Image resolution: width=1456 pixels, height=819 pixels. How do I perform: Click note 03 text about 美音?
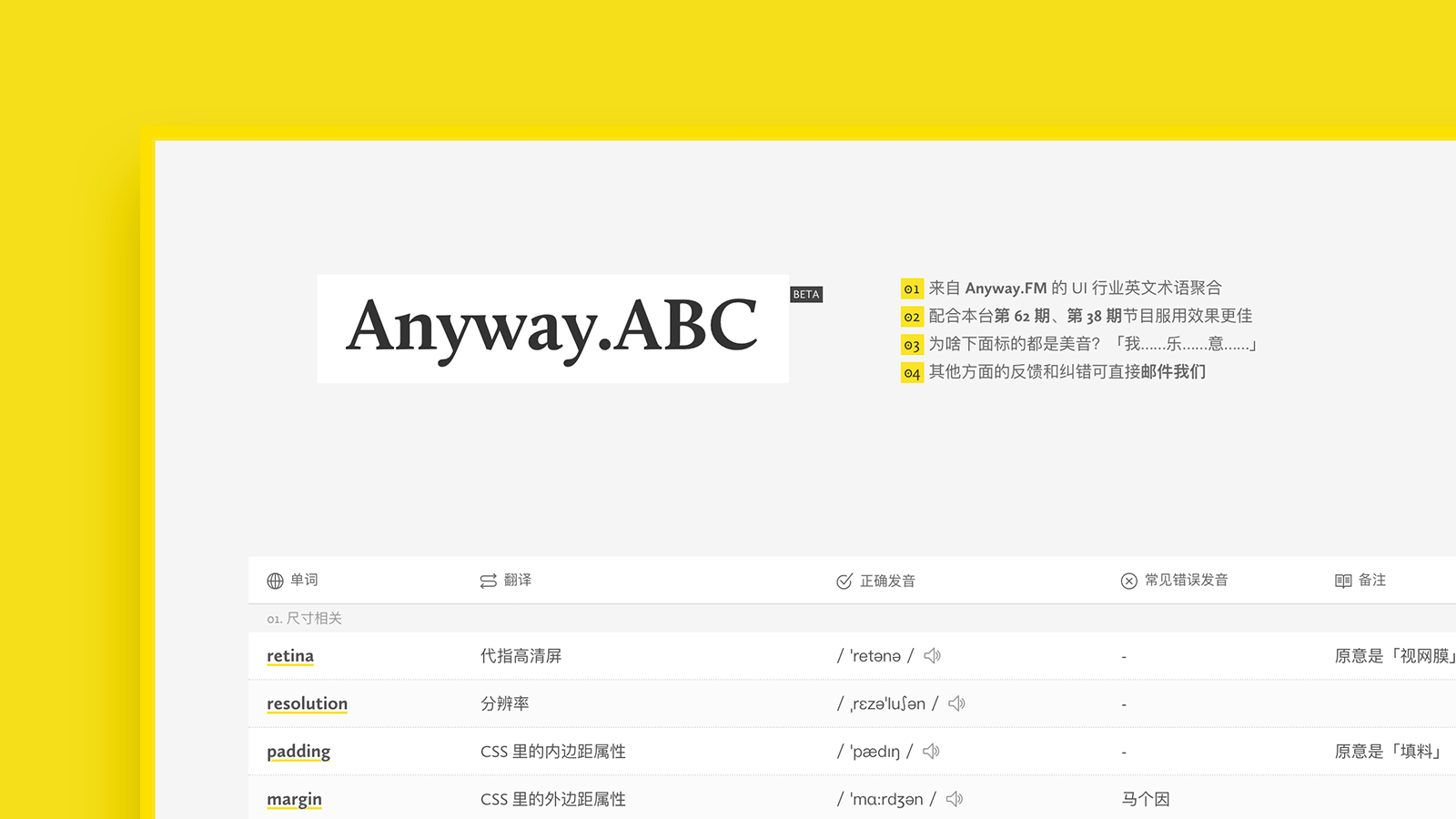[1092, 344]
